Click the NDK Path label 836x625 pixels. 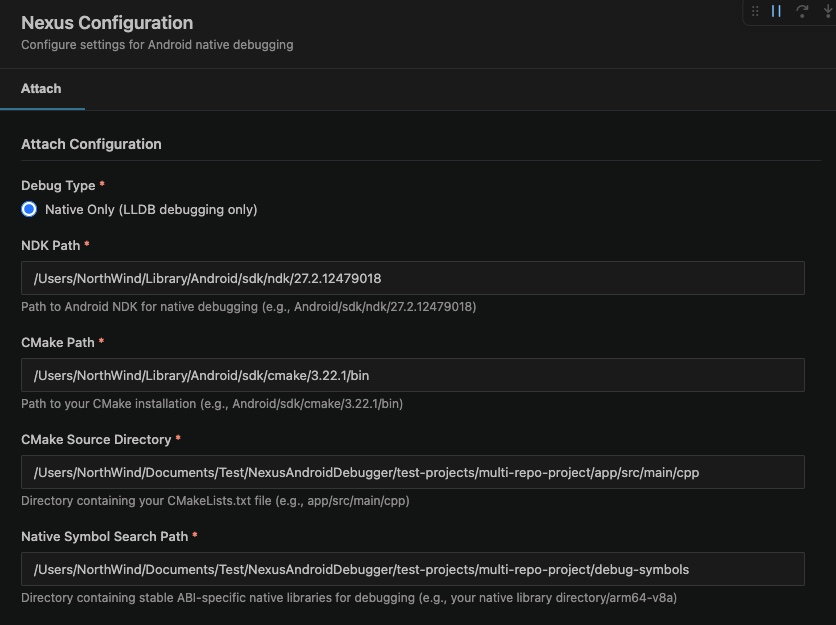pos(51,245)
